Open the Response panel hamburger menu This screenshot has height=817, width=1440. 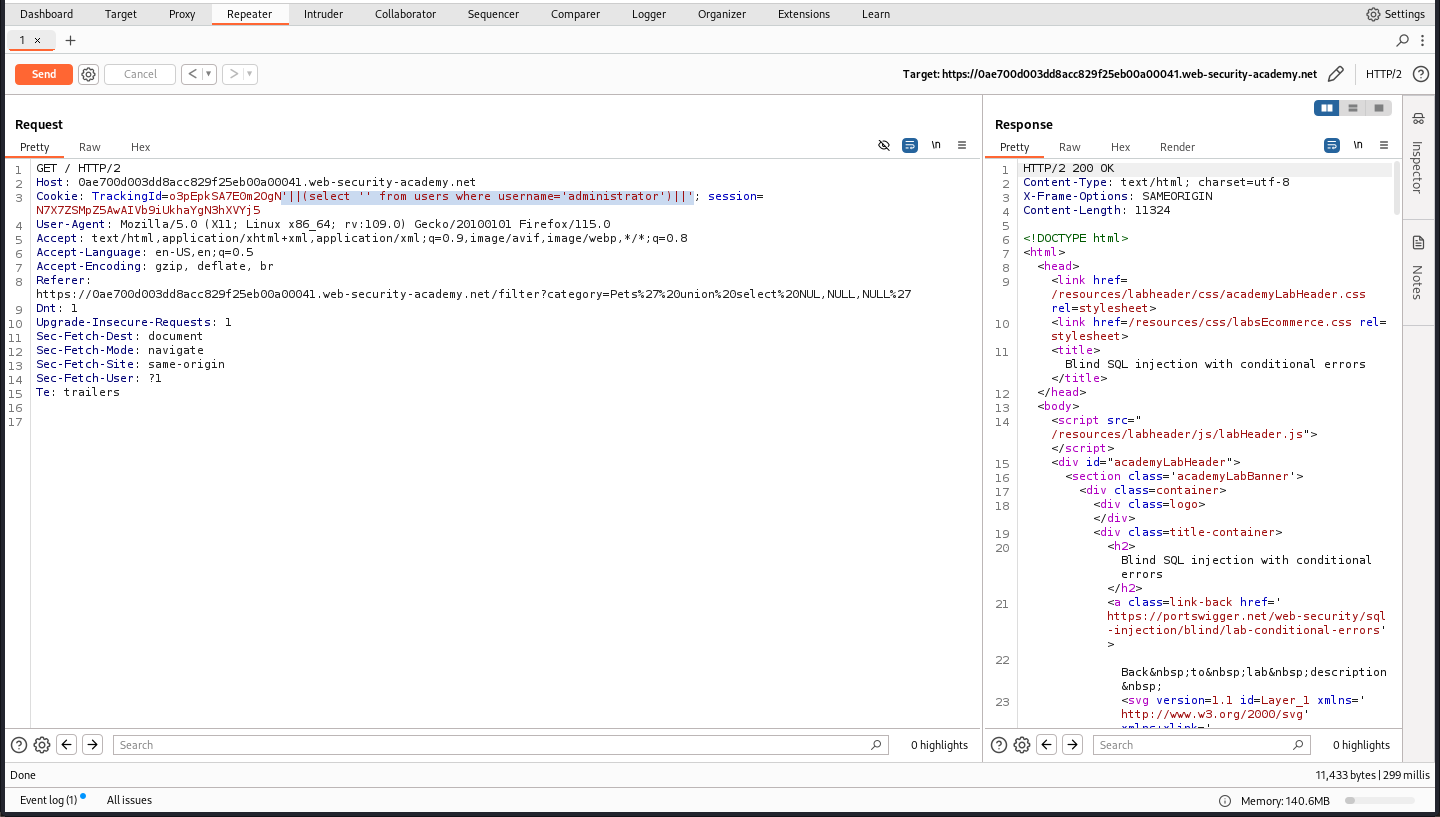1384,145
